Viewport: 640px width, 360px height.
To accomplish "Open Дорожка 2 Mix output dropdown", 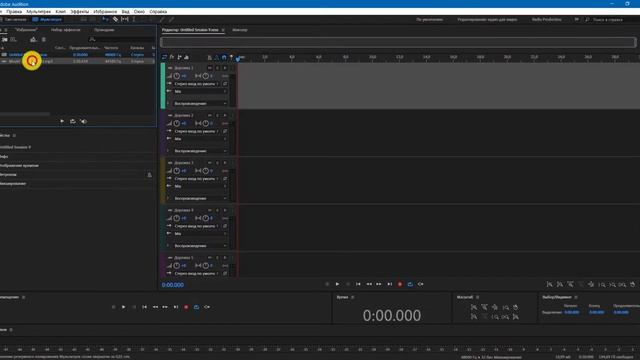I will pyautogui.click(x=200, y=139).
